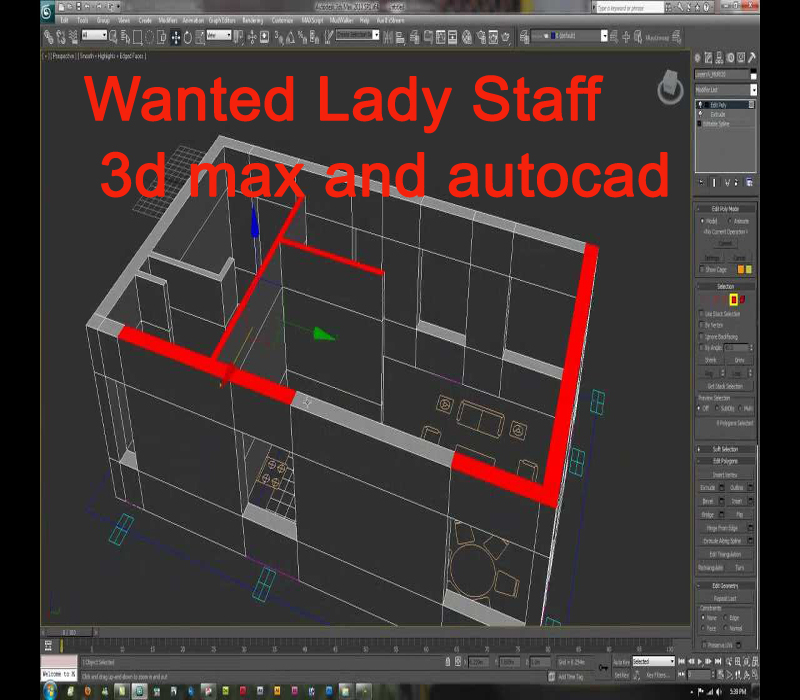Select Edge constraint radio button
The image size is (800, 700).
coord(727,617)
